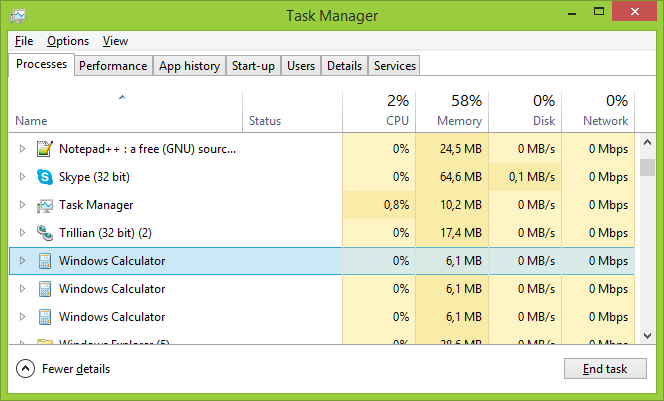664x401 pixels.
Task: Expand the Skype (32 bit) process
Action: pyautogui.click(x=23, y=177)
